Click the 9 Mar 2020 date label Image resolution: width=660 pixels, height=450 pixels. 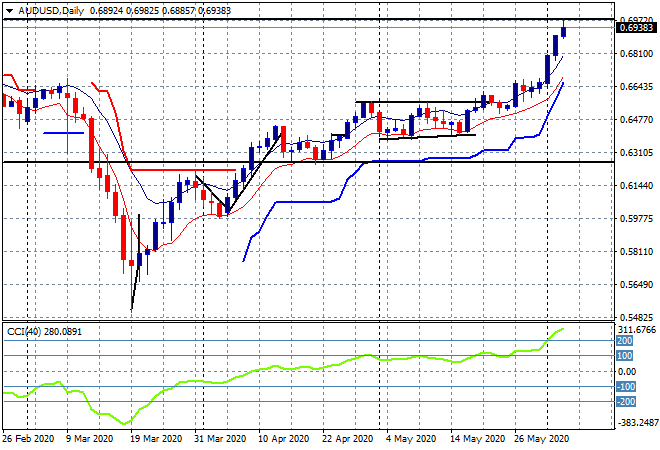[90, 439]
